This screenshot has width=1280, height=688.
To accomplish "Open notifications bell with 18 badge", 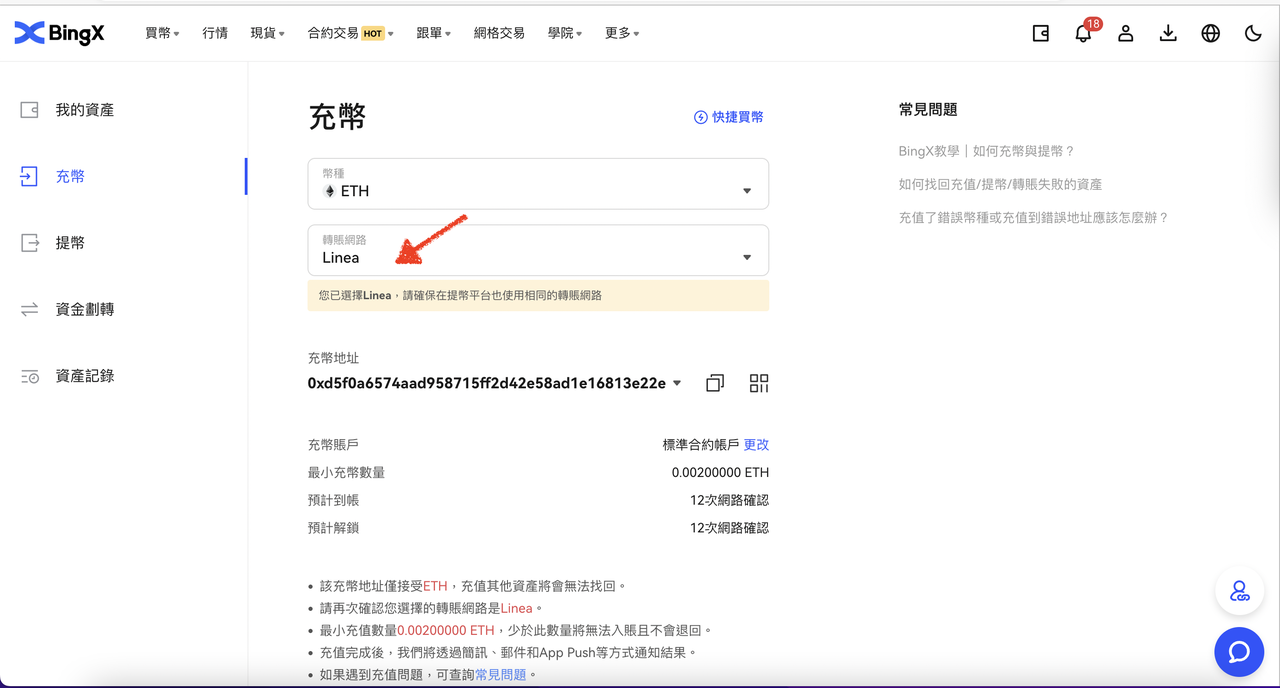I will 1083,33.
